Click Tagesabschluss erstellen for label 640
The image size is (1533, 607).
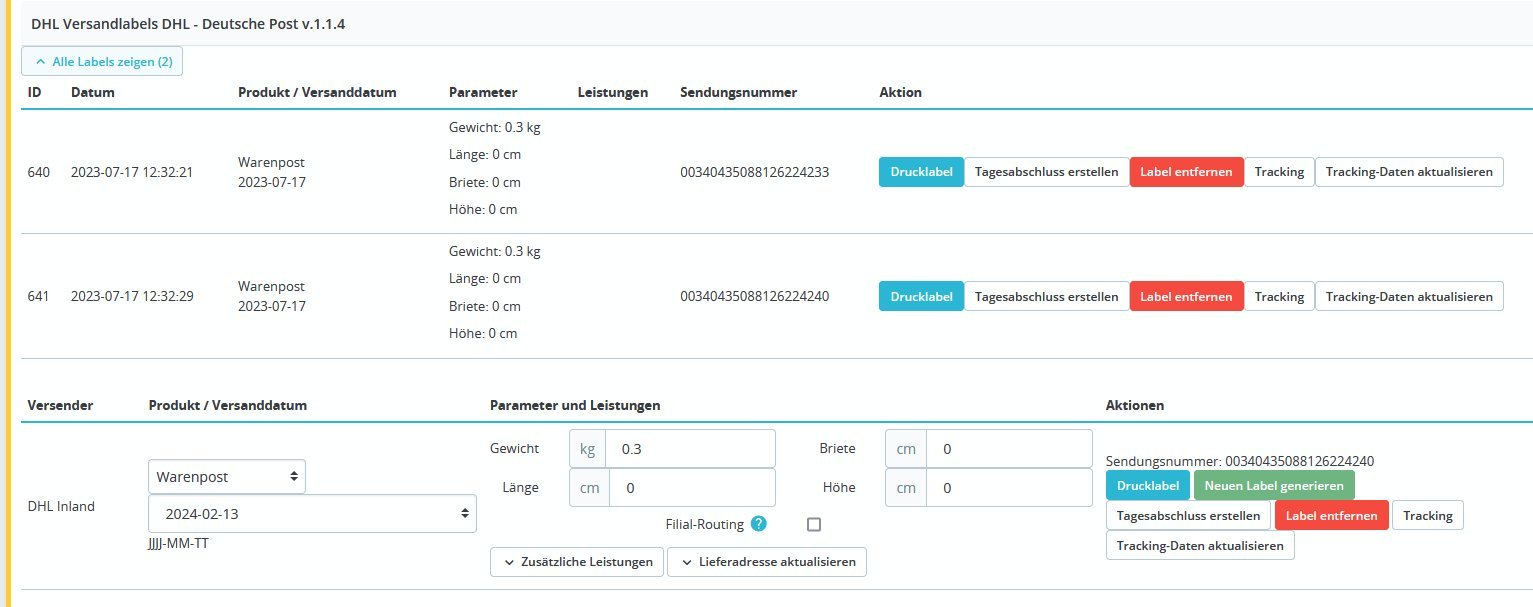point(1046,172)
